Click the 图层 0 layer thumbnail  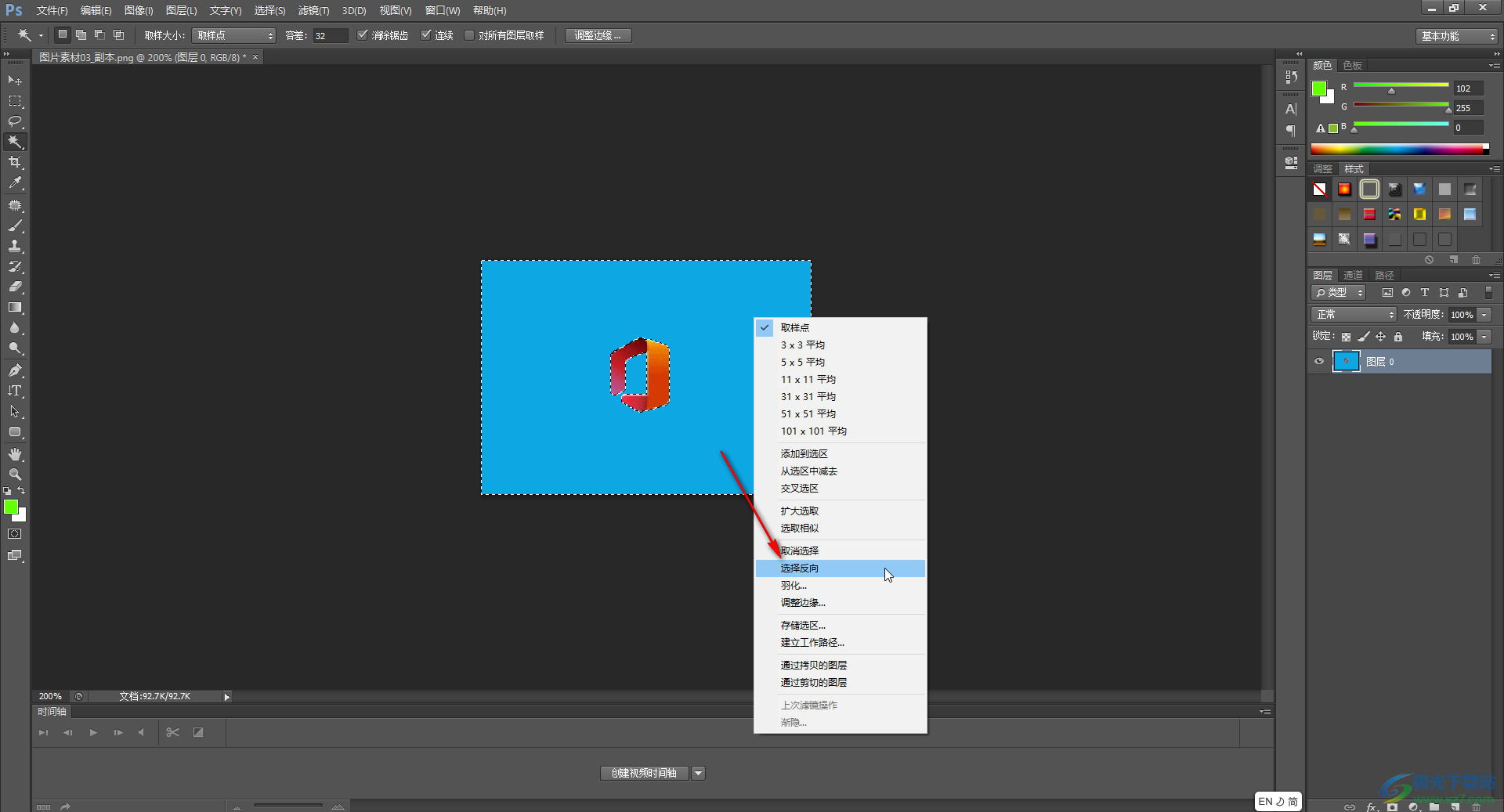pos(1347,362)
